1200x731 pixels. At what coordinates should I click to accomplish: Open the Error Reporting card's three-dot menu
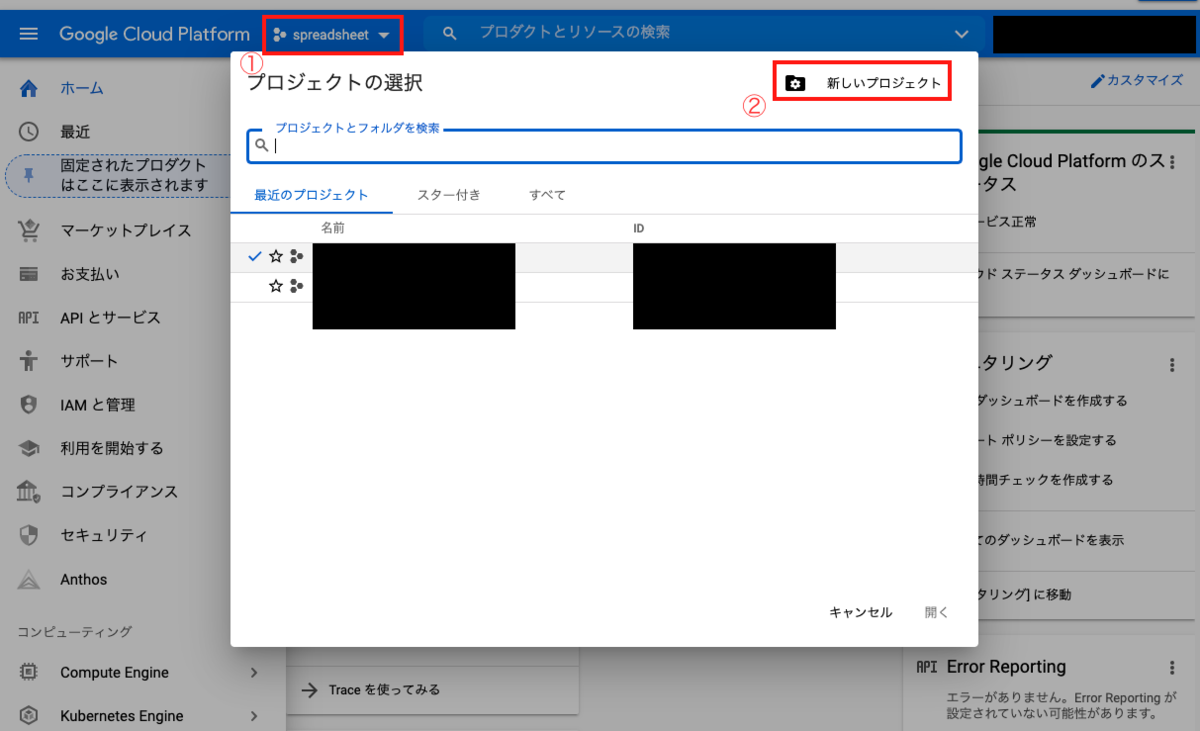click(1172, 668)
